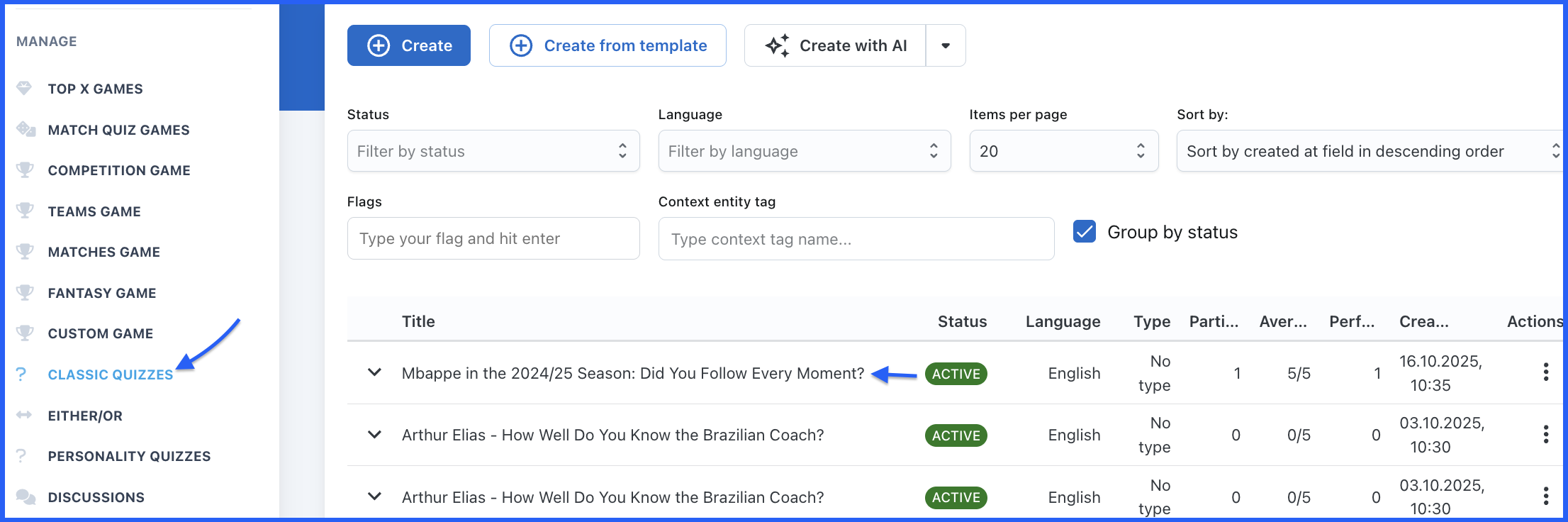Click the arrows icon beside Either/Or
The image size is (1568, 522).
[x=24, y=415]
